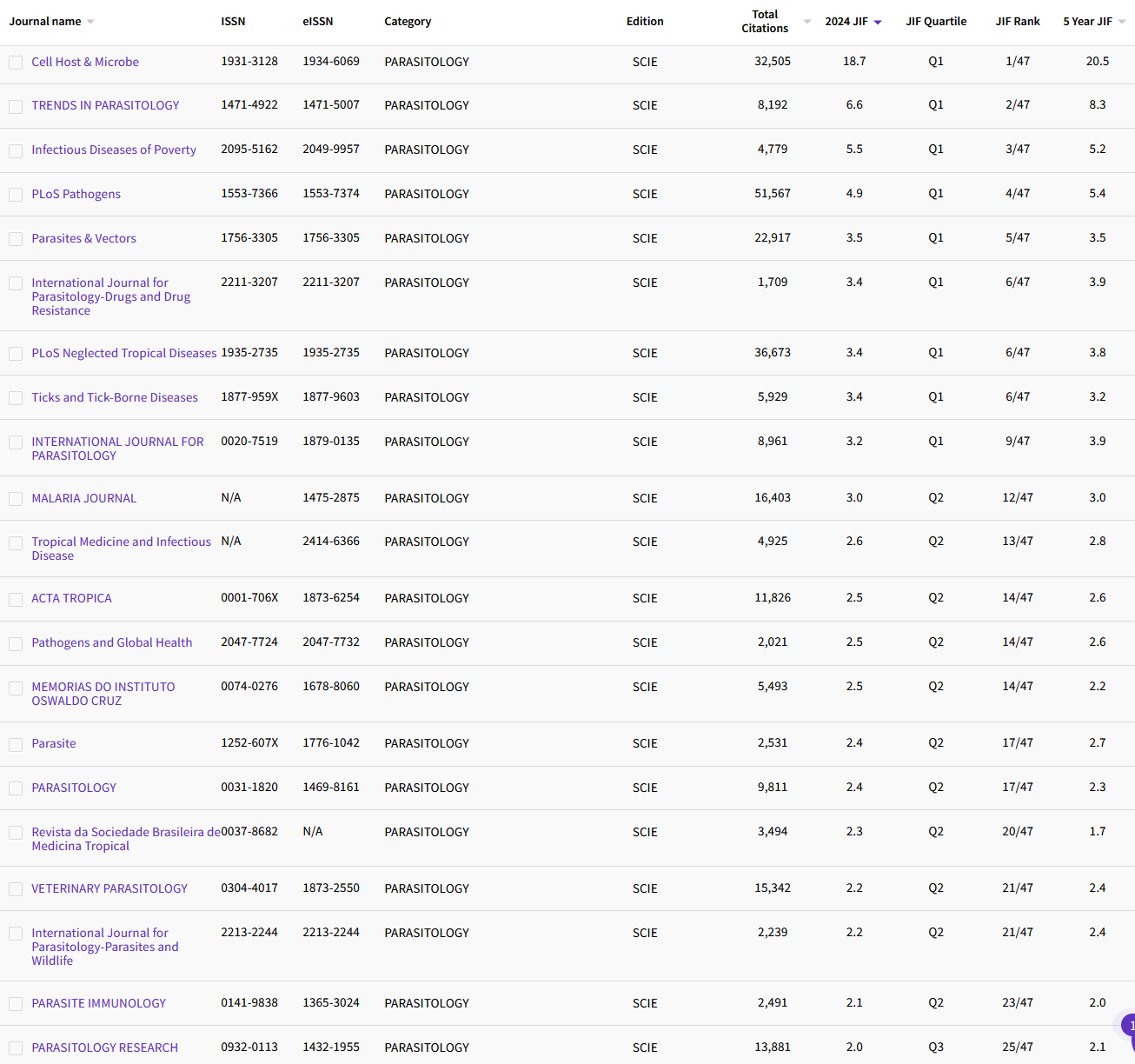Select the ACTA TROPICA row checkbox
The width and height of the screenshot is (1135, 1064).
coord(16,599)
